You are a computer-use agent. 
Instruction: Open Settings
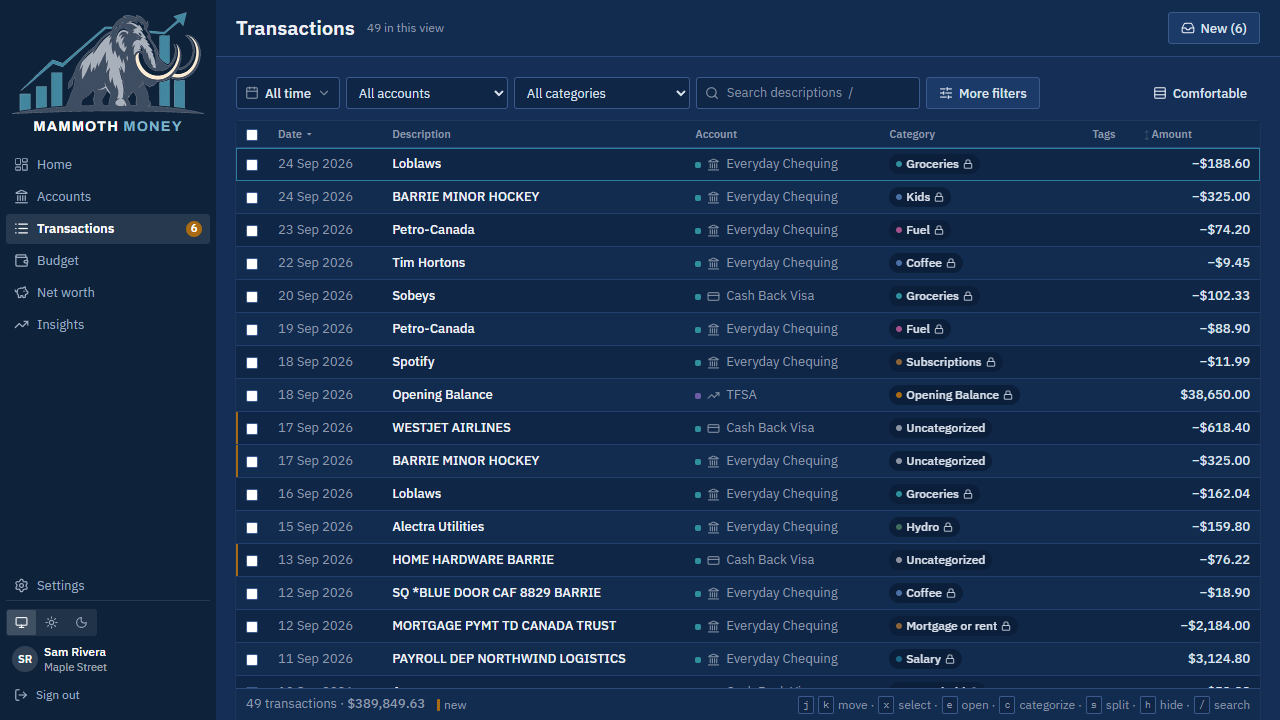click(108, 586)
